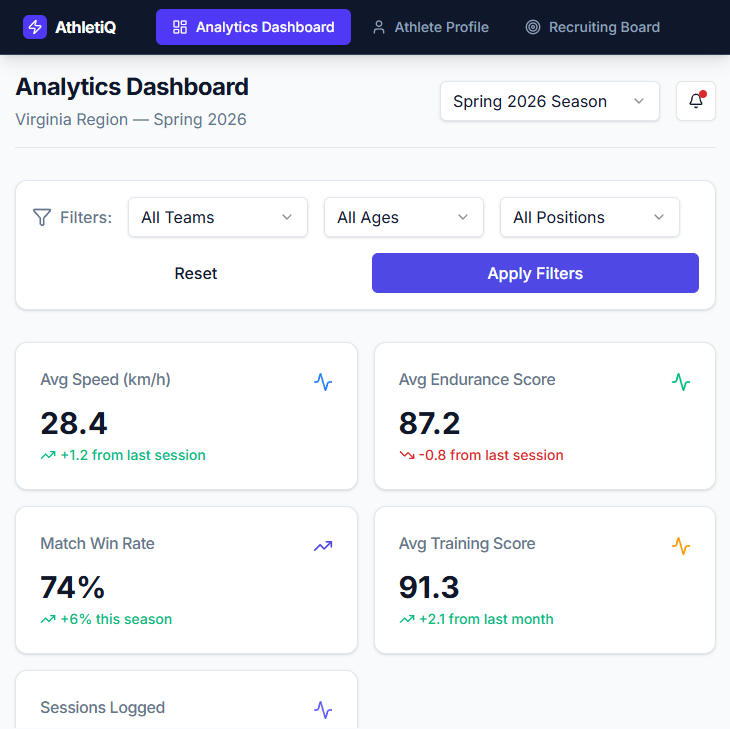Click the Match Win Rate trending icon
The image size is (730, 729).
coord(323,546)
